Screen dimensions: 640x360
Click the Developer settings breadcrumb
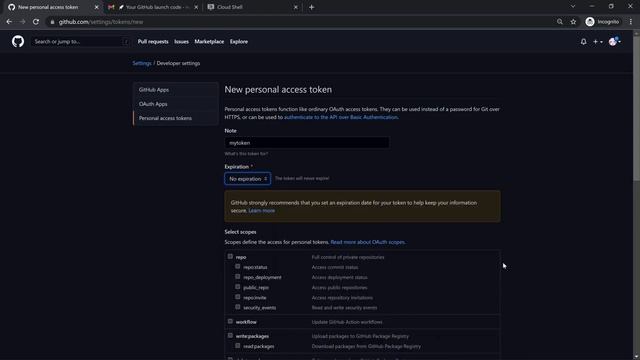point(178,63)
